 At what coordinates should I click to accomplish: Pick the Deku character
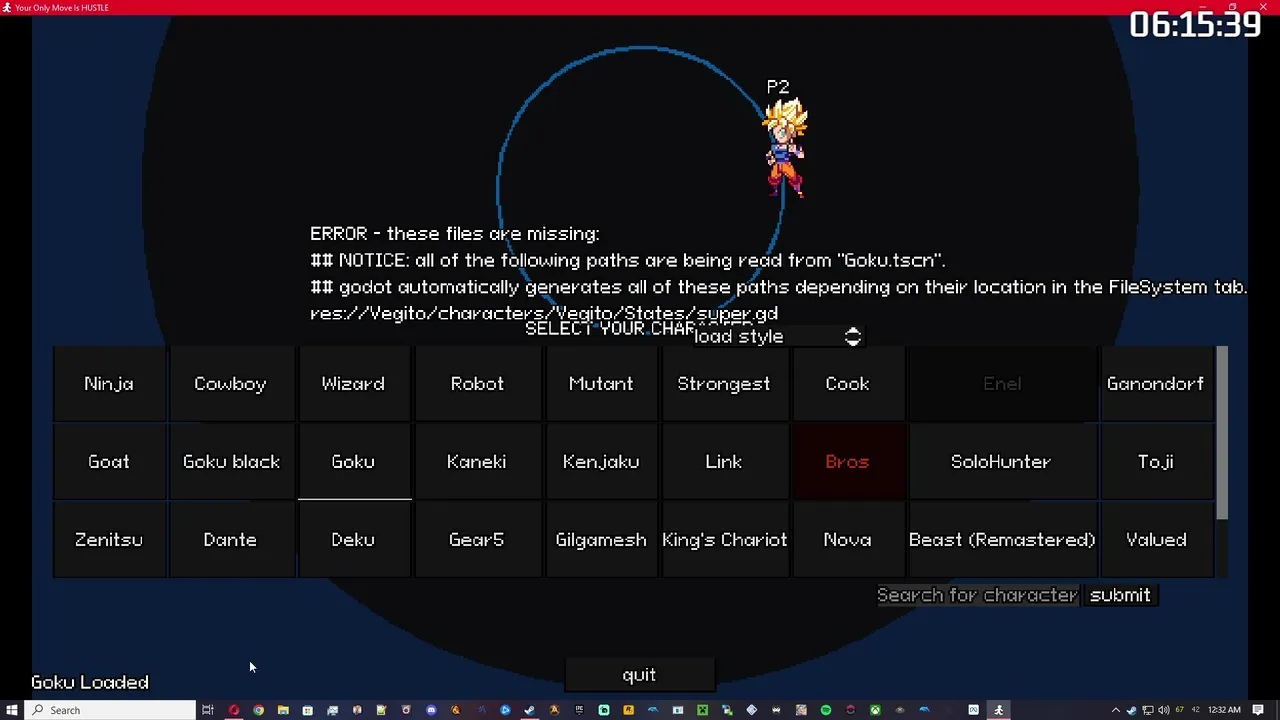point(353,540)
